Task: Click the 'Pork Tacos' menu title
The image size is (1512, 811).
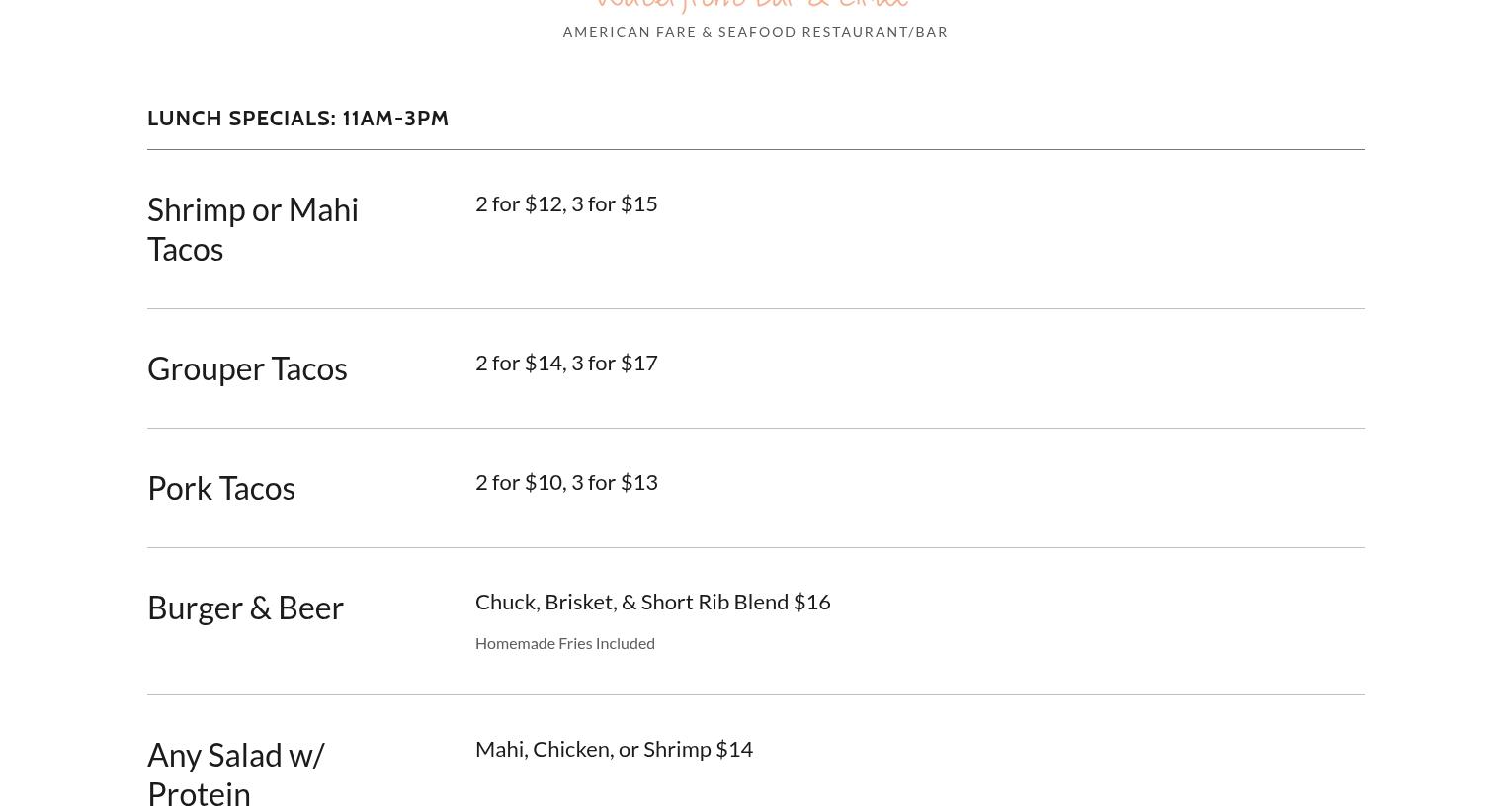Action: point(221,488)
